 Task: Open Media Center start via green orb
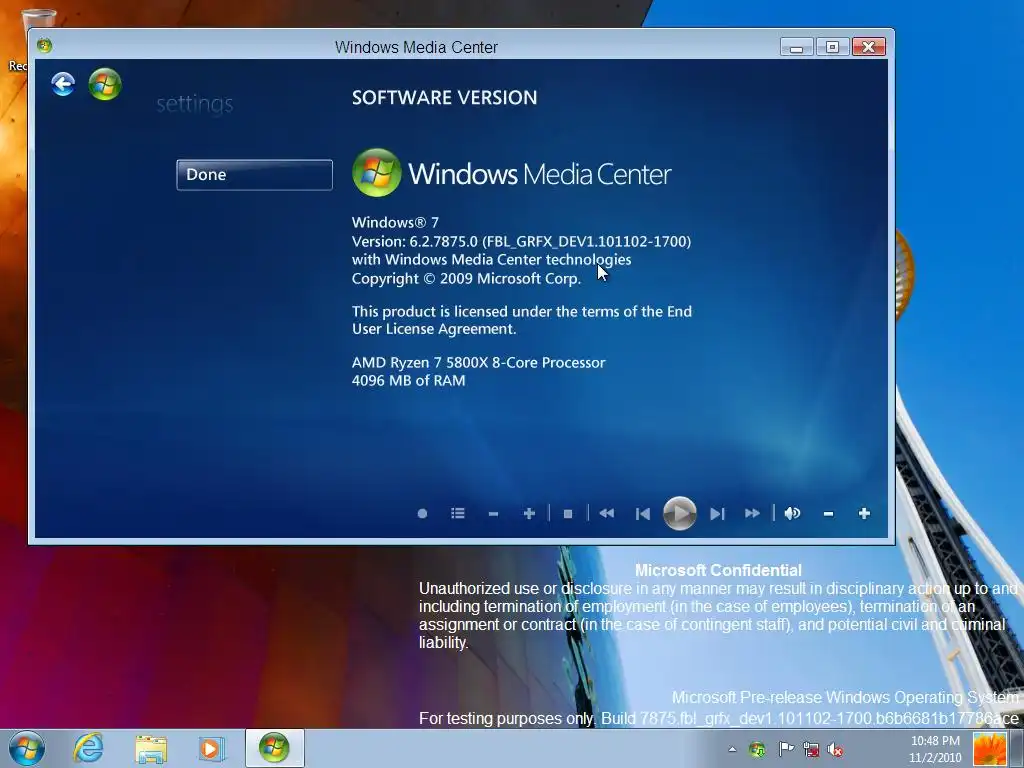tap(105, 84)
